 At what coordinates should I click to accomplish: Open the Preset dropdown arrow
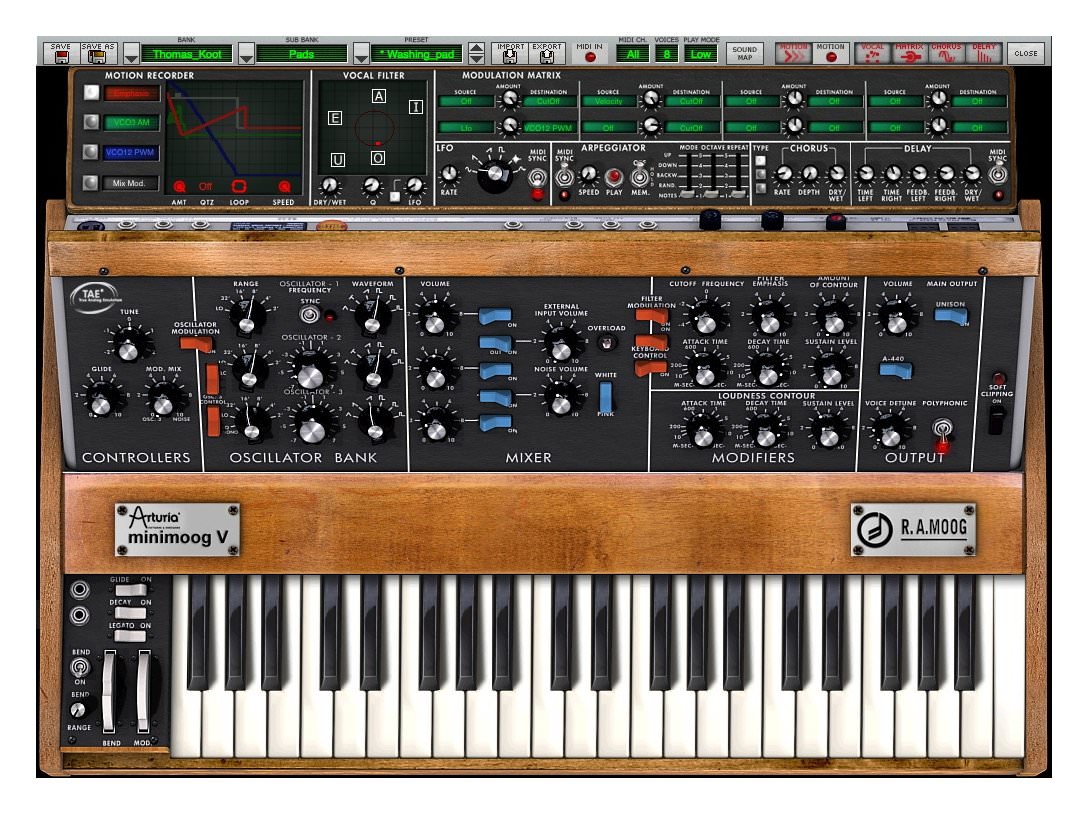pos(361,54)
